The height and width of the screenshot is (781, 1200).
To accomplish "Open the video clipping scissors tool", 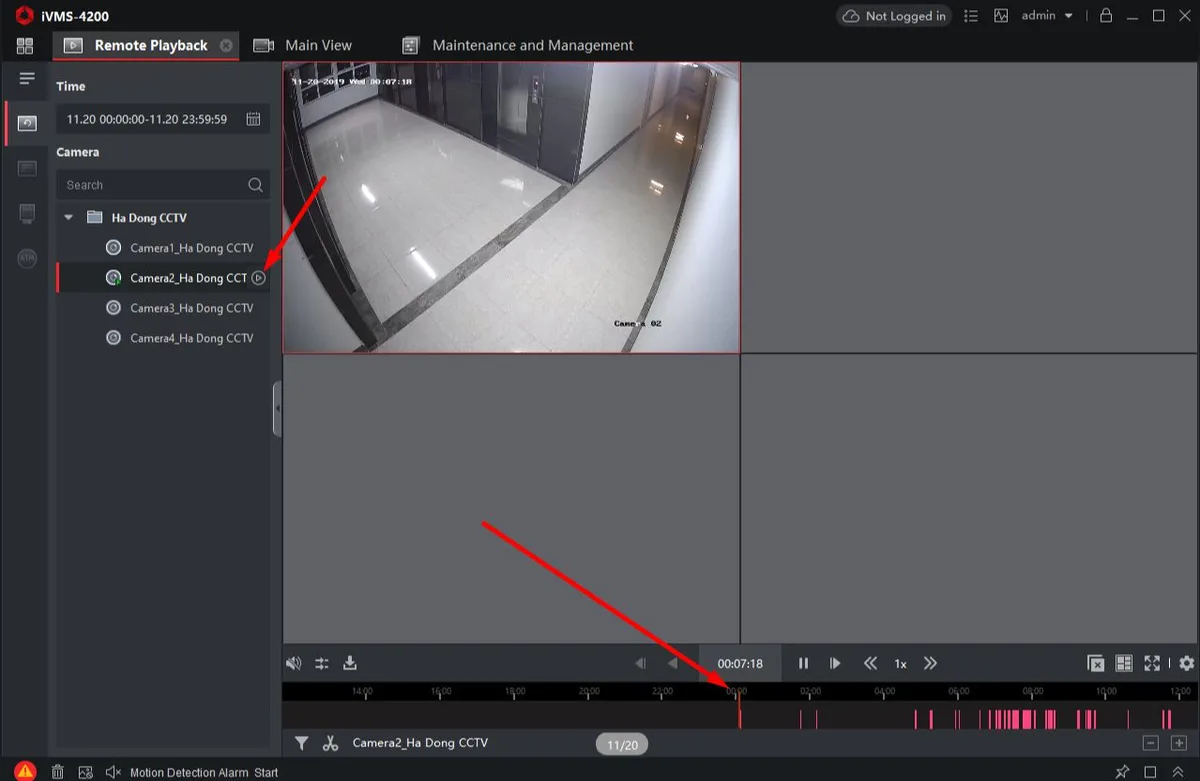I will (331, 743).
